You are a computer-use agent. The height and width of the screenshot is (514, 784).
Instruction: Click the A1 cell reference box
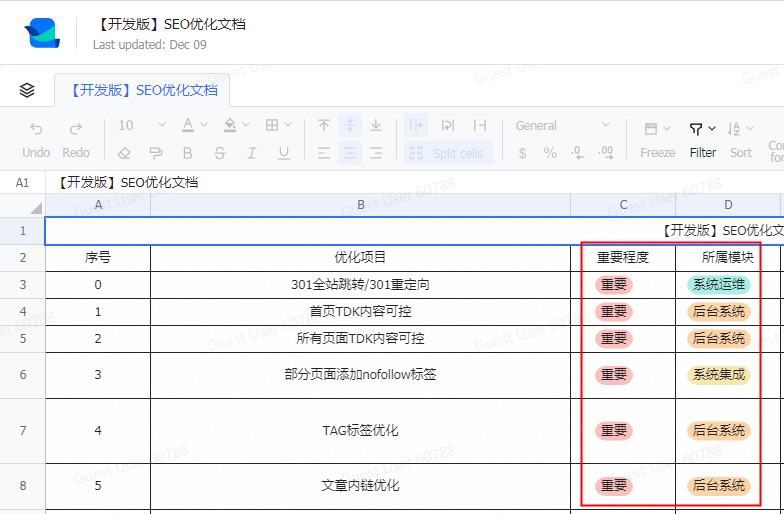point(23,183)
